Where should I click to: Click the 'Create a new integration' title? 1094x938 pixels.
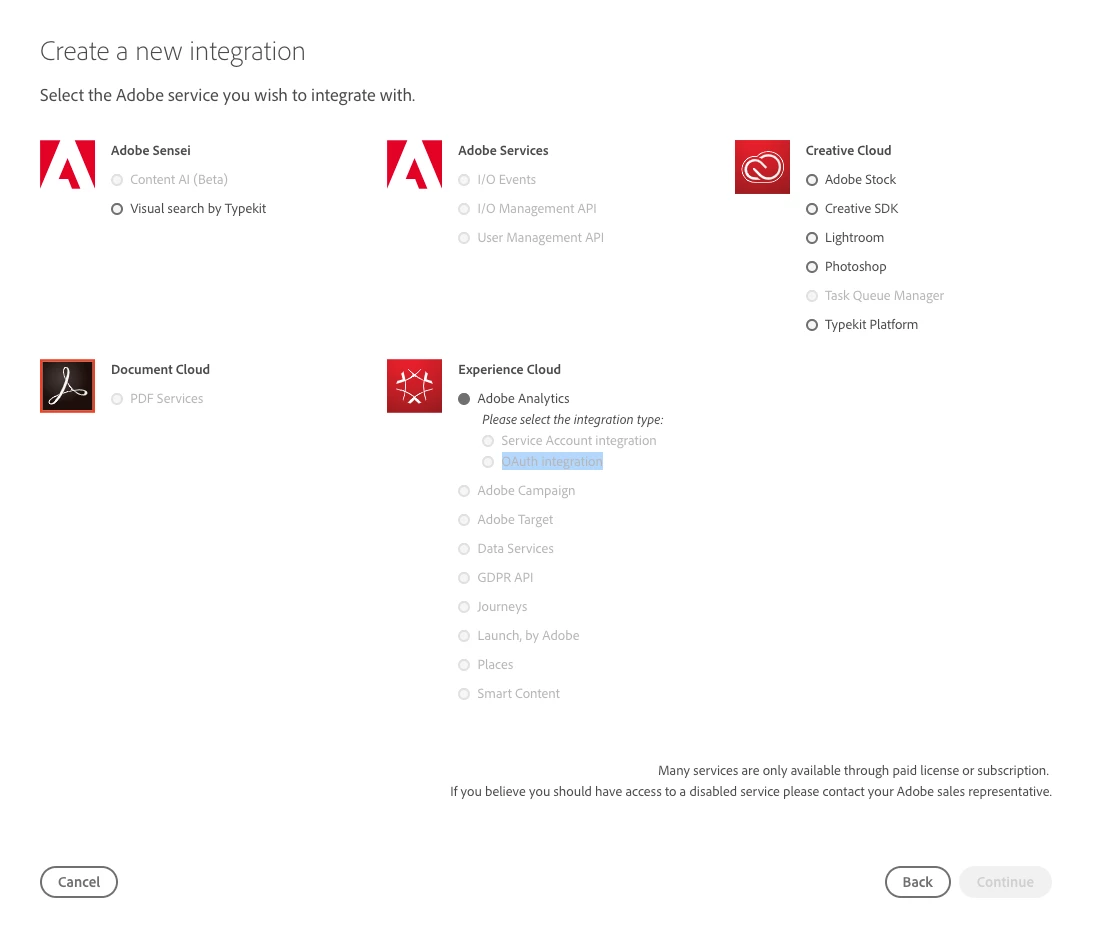tap(172, 52)
